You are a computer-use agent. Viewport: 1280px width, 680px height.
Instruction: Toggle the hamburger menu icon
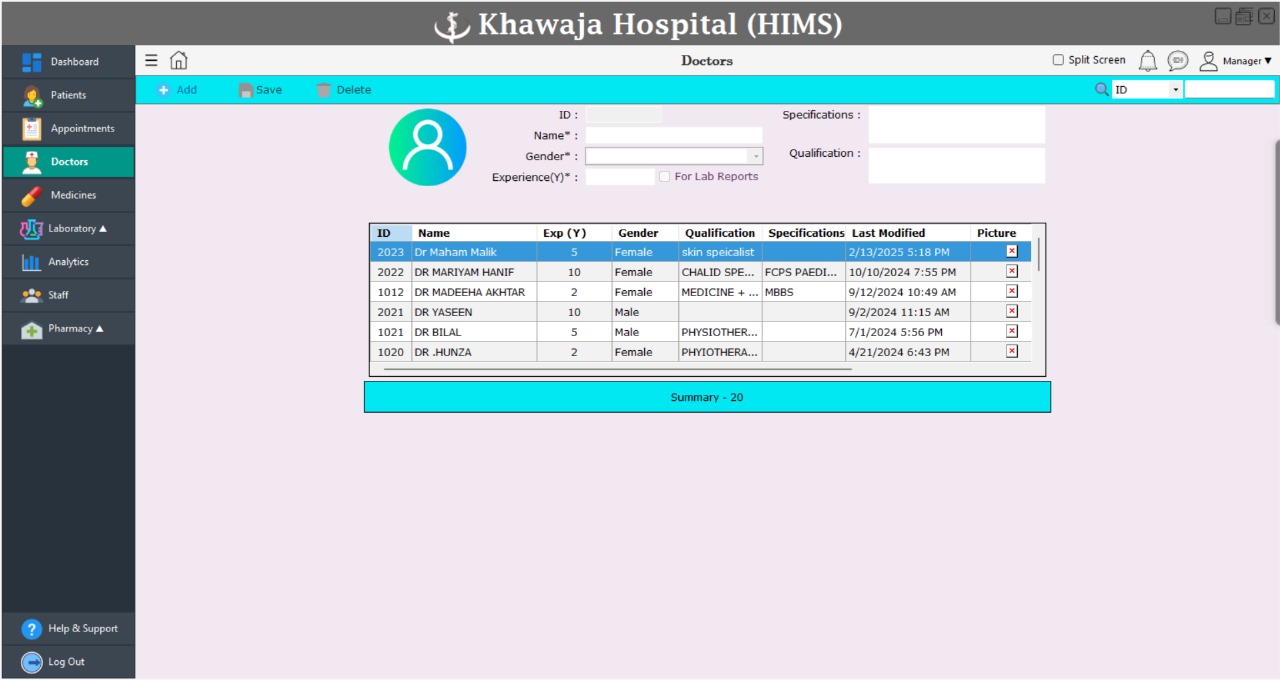click(151, 60)
